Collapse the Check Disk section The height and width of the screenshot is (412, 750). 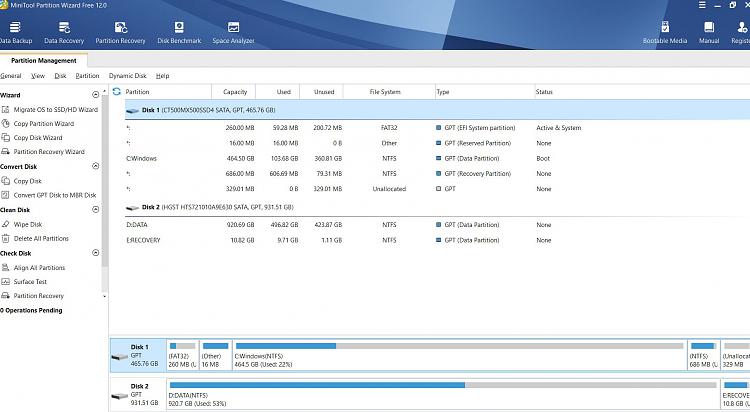coord(96,253)
